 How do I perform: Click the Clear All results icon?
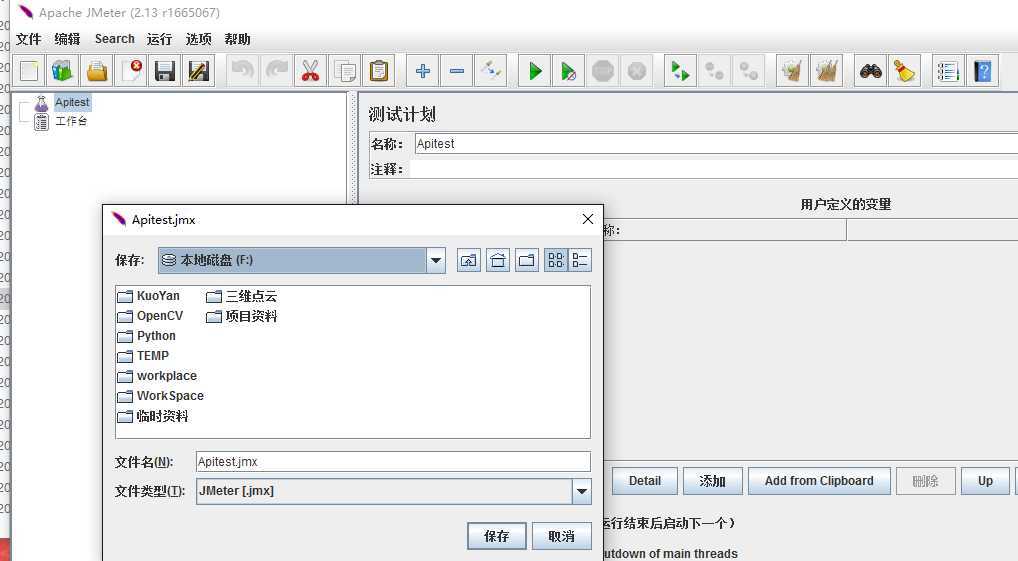826,71
